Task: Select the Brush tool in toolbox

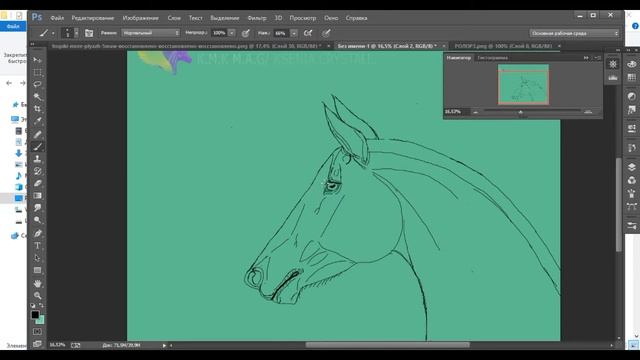Action: [x=37, y=147]
